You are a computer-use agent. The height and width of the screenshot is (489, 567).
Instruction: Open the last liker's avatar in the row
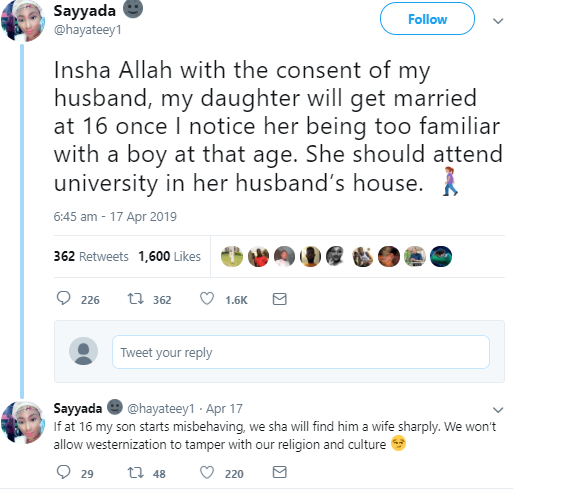pos(441,256)
